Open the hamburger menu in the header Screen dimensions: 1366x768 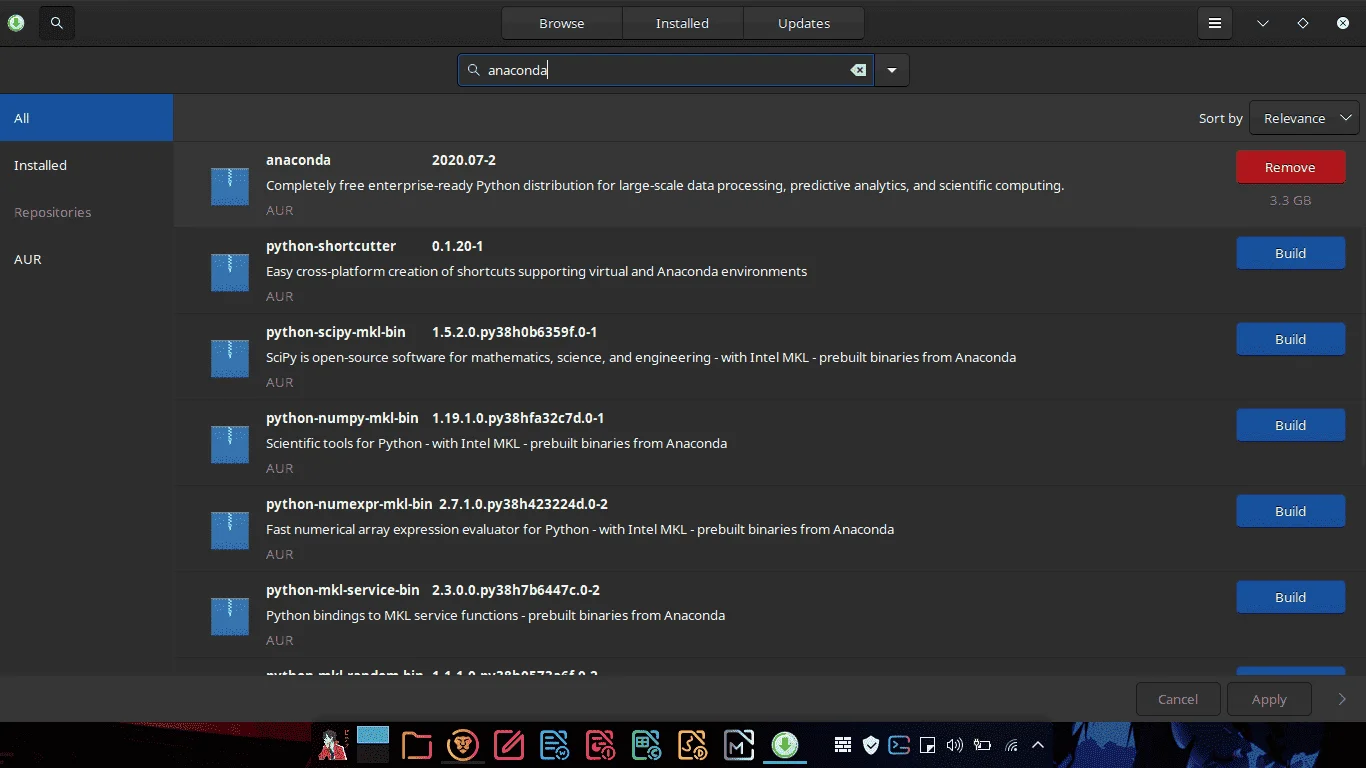tap(1215, 23)
